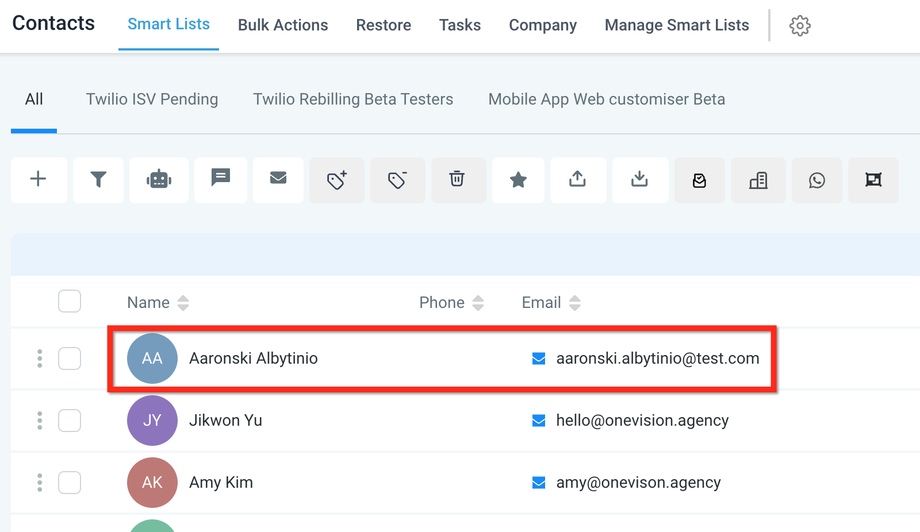Switch to the Bulk Actions tab
920x532 pixels.
pos(283,26)
